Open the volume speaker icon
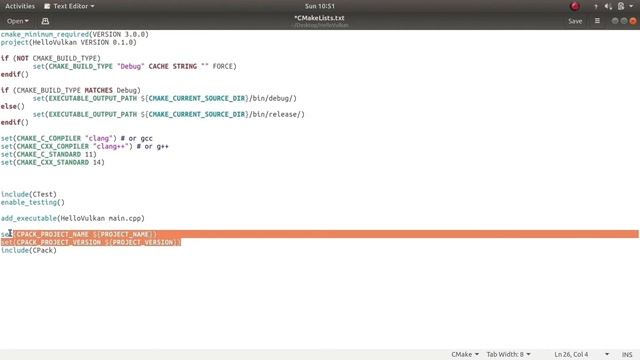 pyautogui.click(x=608, y=6)
